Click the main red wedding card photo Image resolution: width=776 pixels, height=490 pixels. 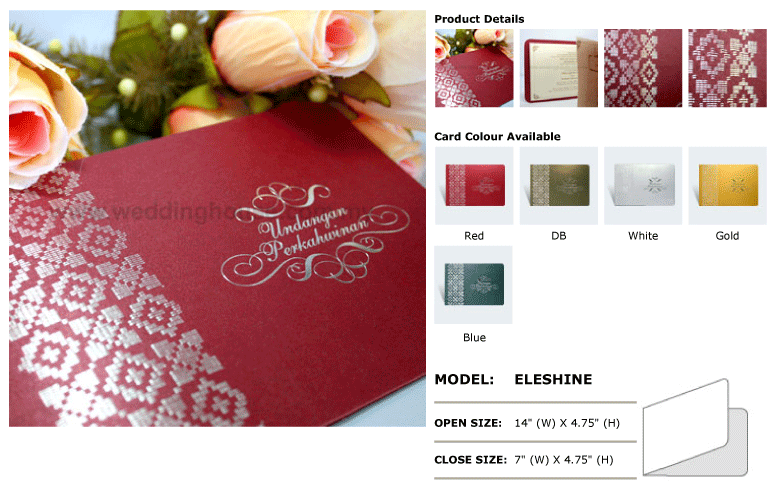coord(217,218)
